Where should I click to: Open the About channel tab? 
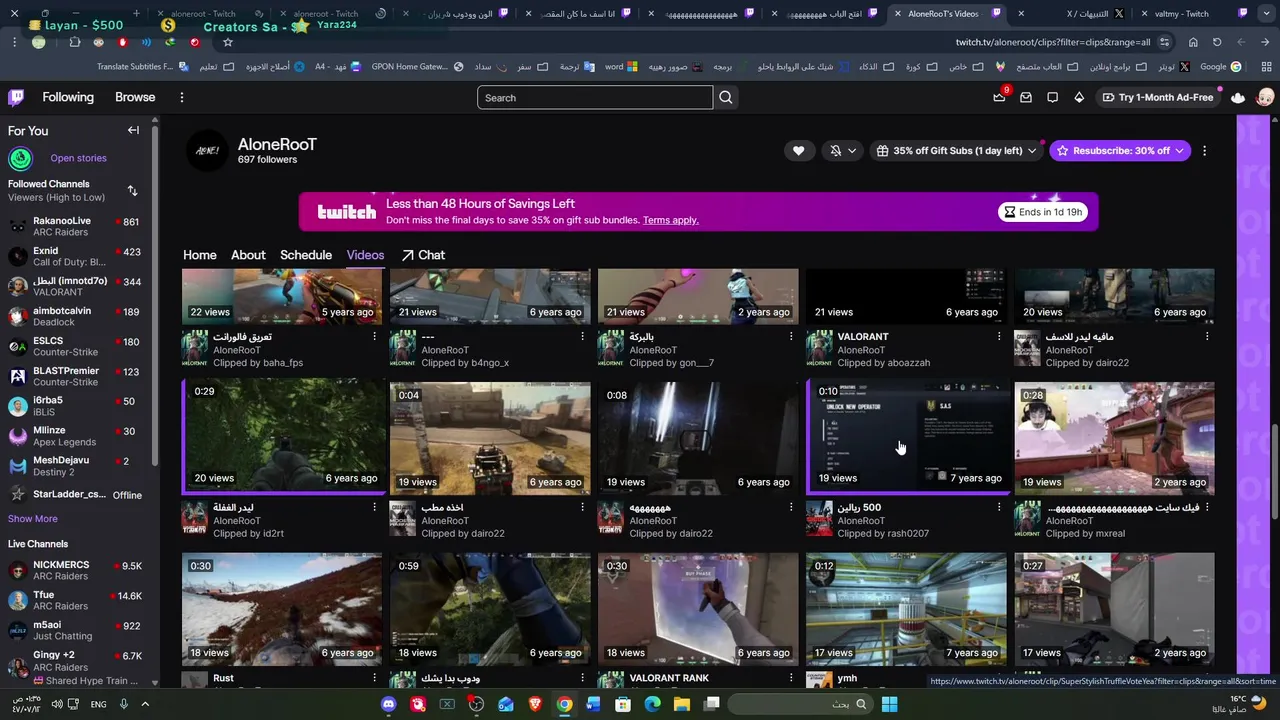coord(248,255)
